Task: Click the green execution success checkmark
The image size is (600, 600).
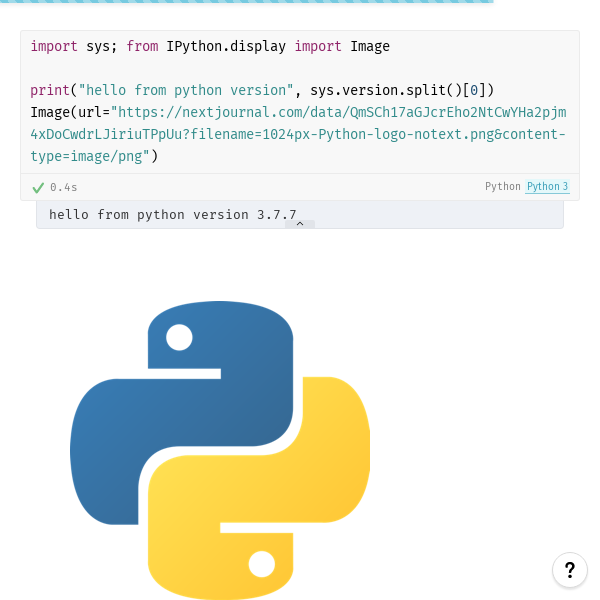Action: coord(38,188)
